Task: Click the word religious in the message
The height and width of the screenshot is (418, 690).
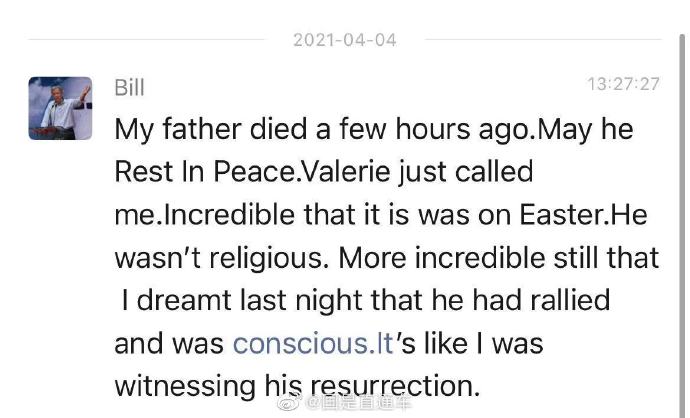Action: [265, 259]
